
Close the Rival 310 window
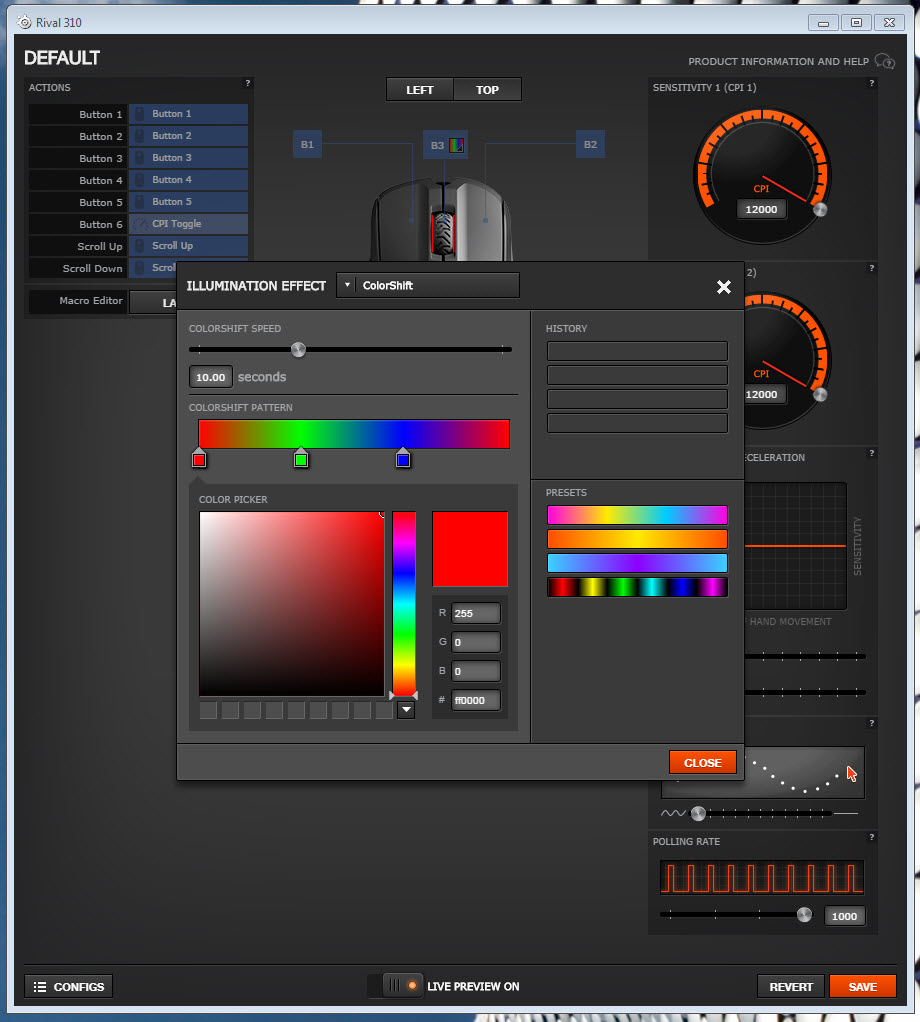(x=889, y=23)
